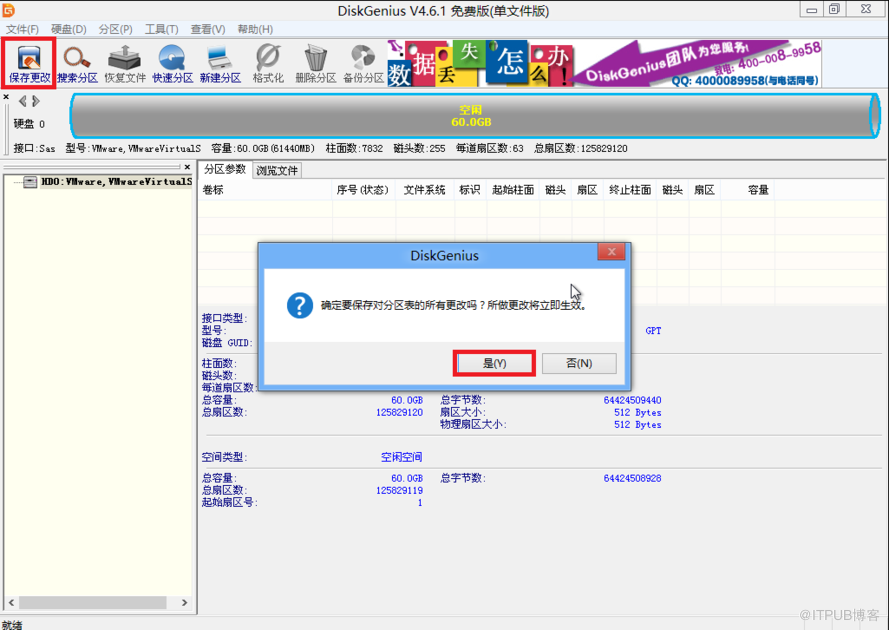Close the disk bar panel with small x
Viewport: 889px width, 630px height.
(x=6, y=97)
